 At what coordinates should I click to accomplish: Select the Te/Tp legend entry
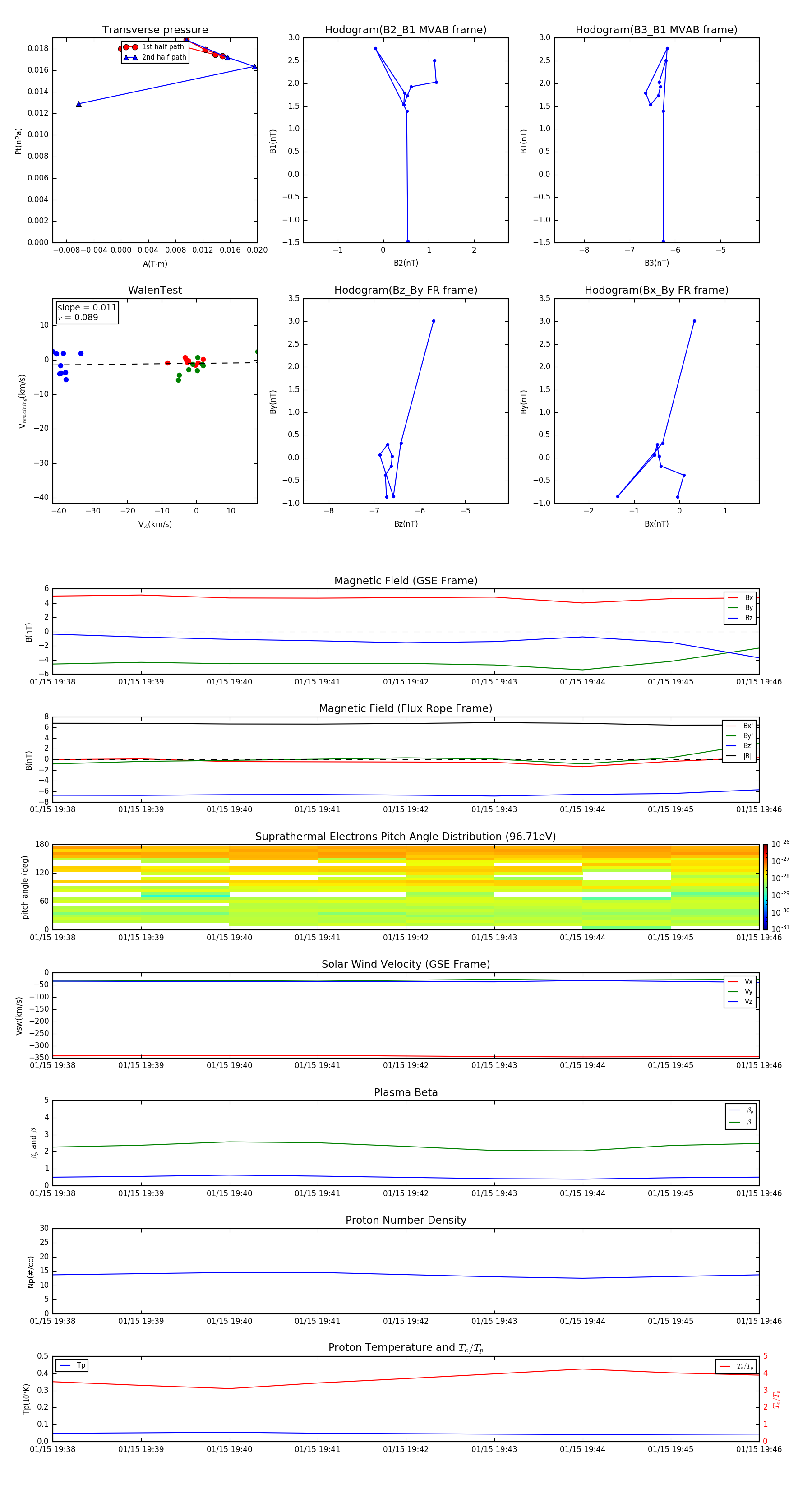736,1366
